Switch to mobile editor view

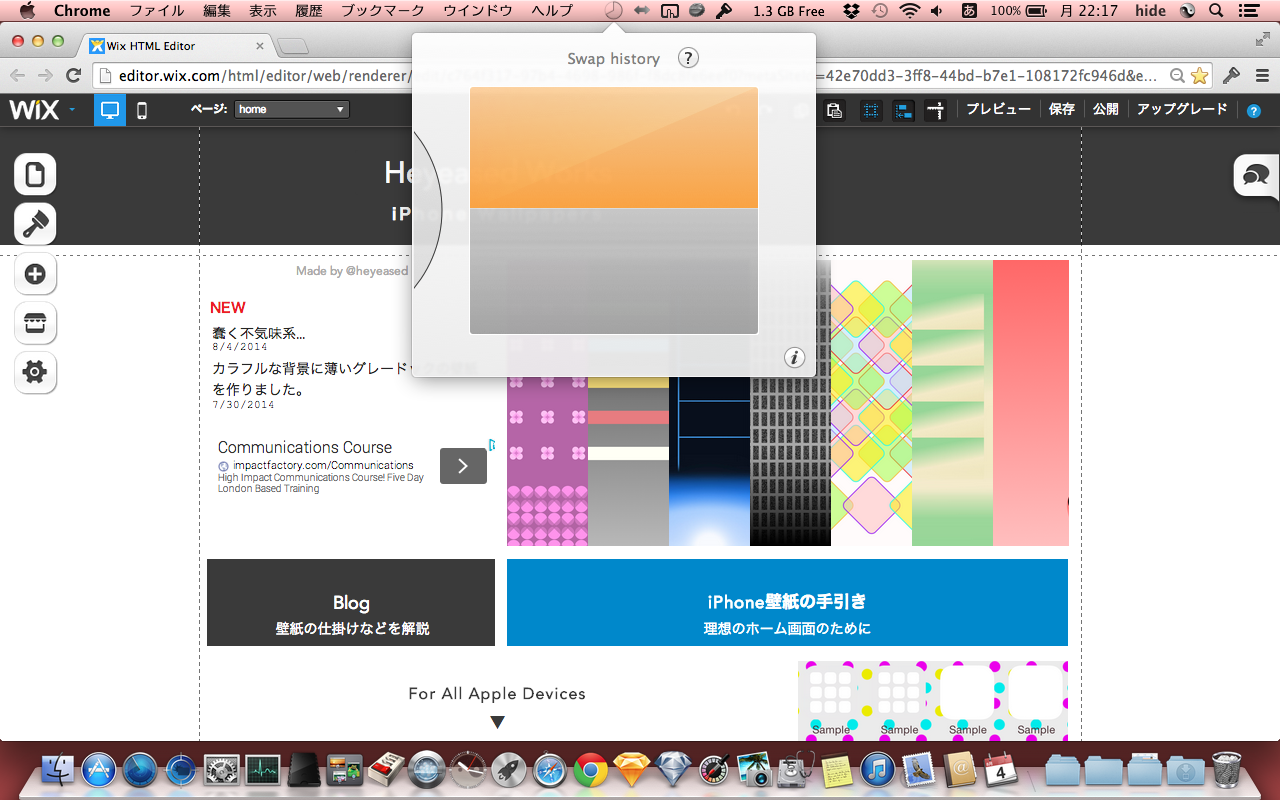(x=142, y=110)
